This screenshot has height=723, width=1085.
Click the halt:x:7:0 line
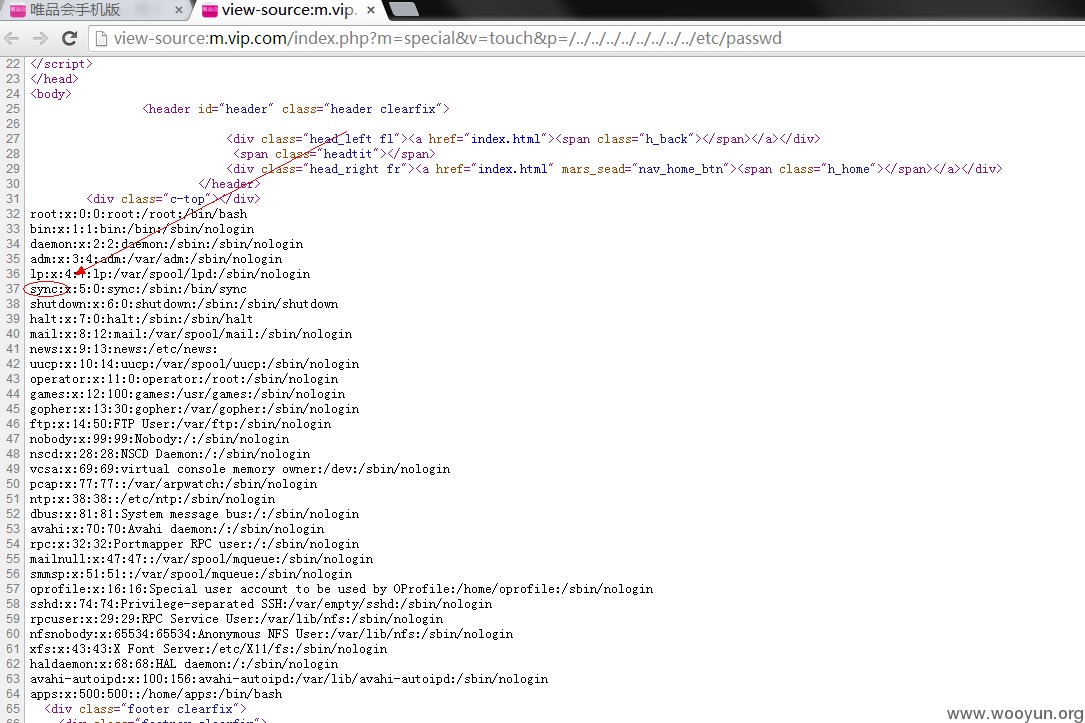pos(141,319)
